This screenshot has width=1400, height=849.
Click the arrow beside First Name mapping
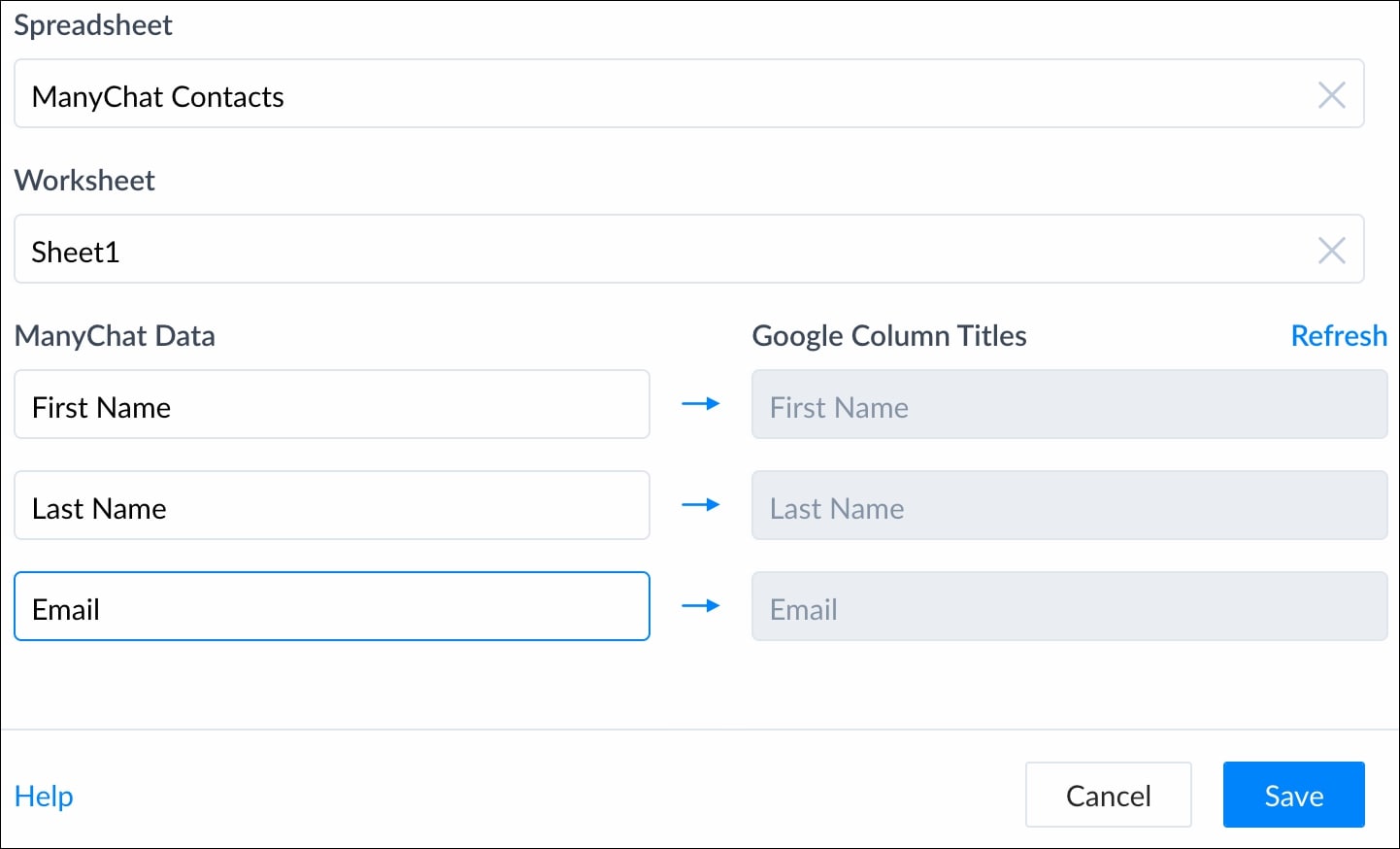pyautogui.click(x=700, y=404)
